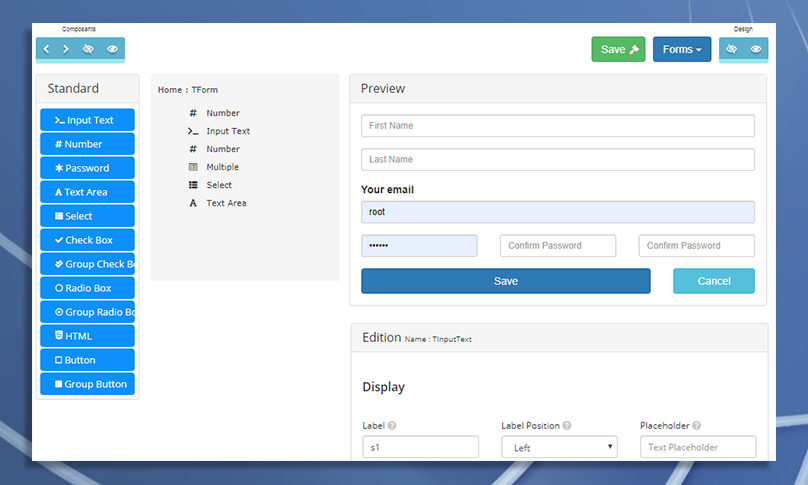
Task: Click the help icon next to Placeholder
Action: [x=696, y=425]
